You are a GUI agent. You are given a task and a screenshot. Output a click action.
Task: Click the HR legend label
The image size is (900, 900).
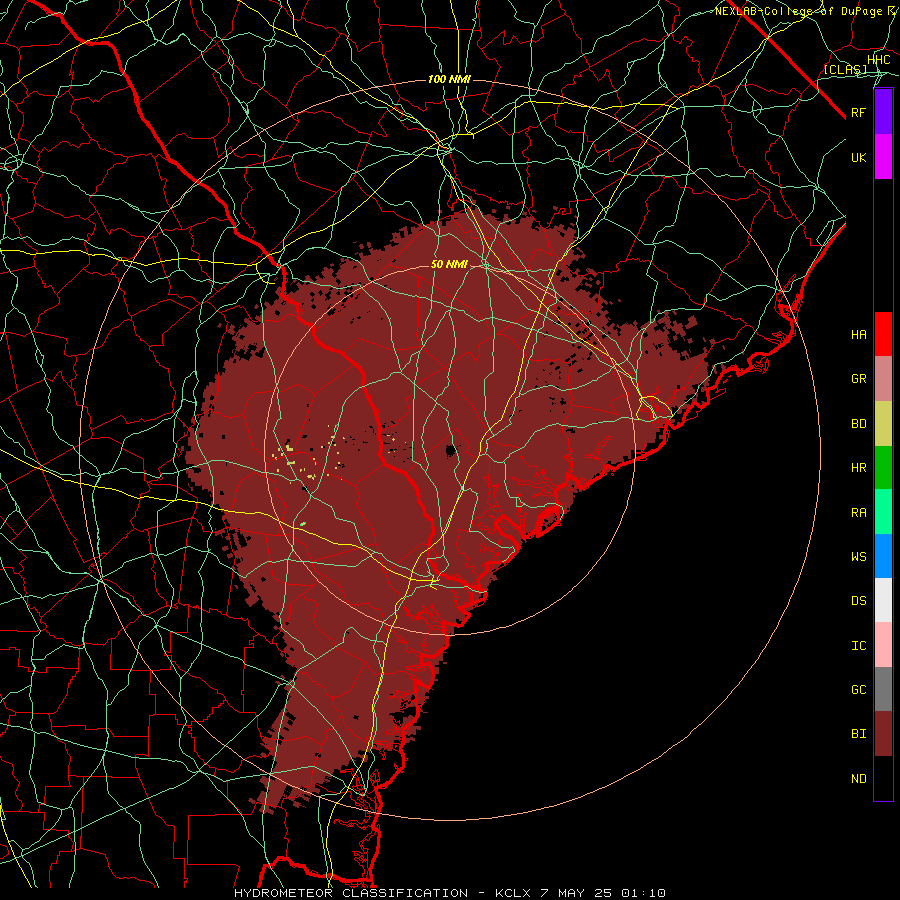tap(858, 468)
